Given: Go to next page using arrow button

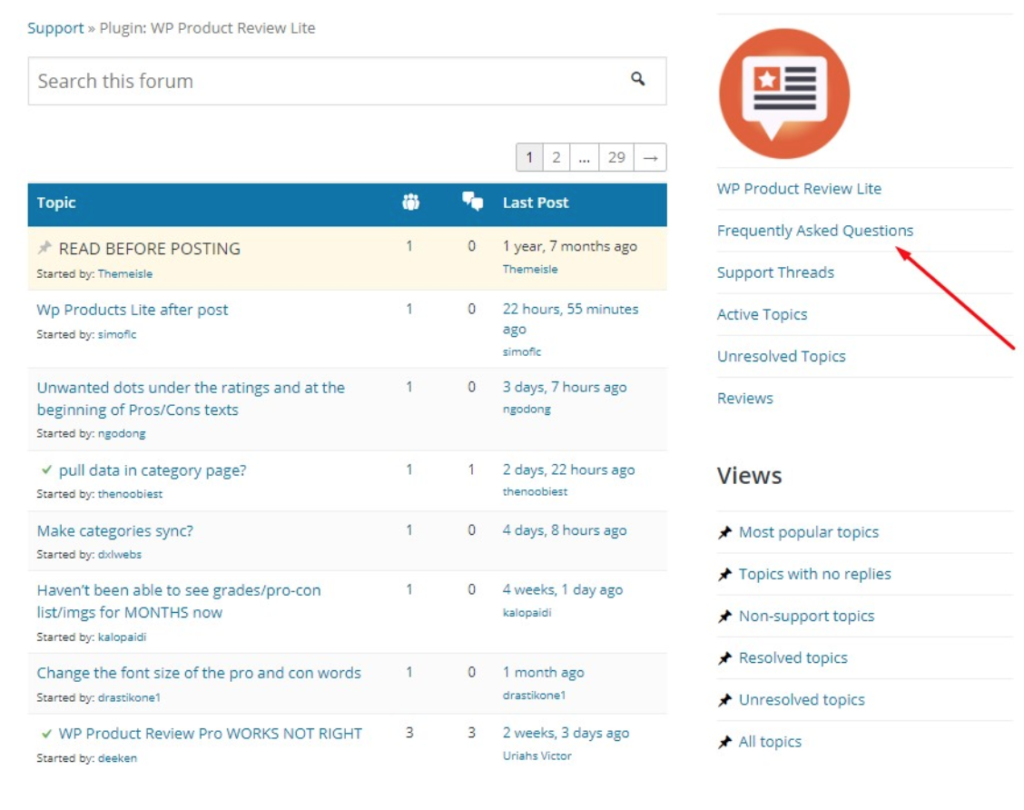Looking at the screenshot, I should (650, 158).
